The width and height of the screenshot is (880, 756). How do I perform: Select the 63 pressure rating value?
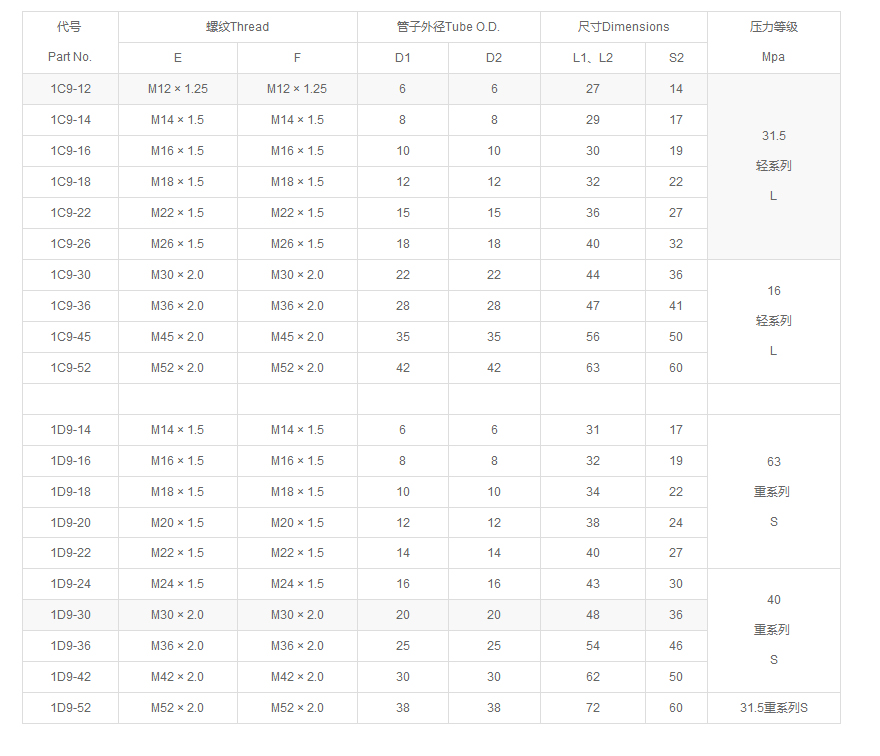[773, 462]
